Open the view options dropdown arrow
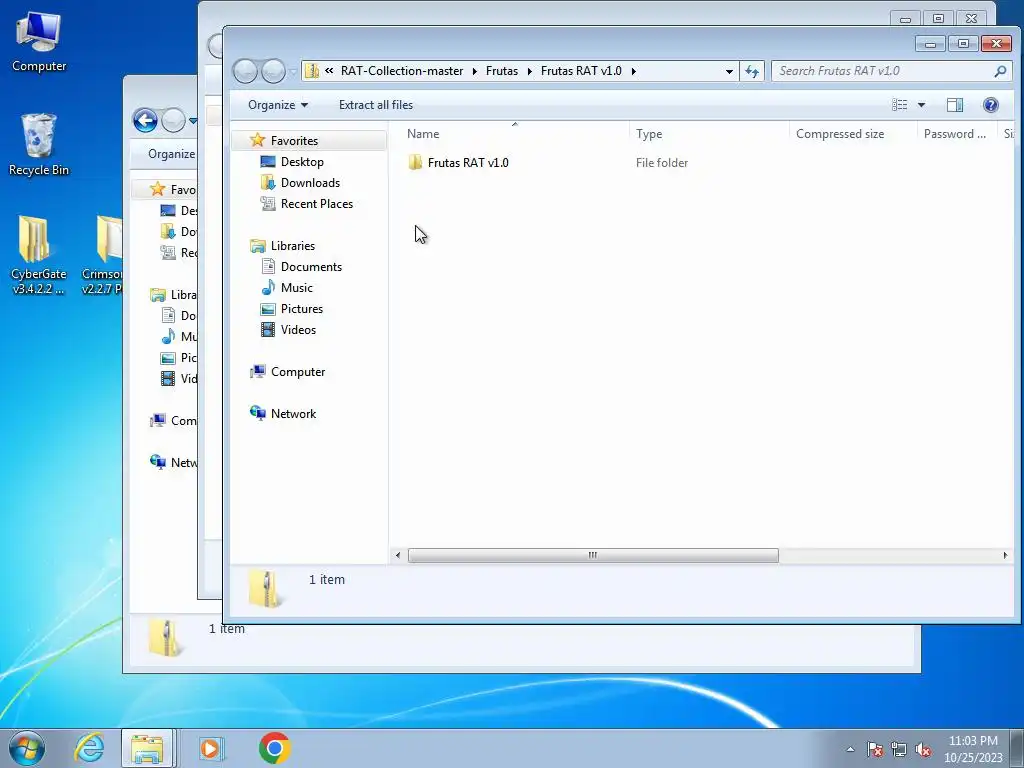The width and height of the screenshot is (1024, 768). [x=921, y=105]
